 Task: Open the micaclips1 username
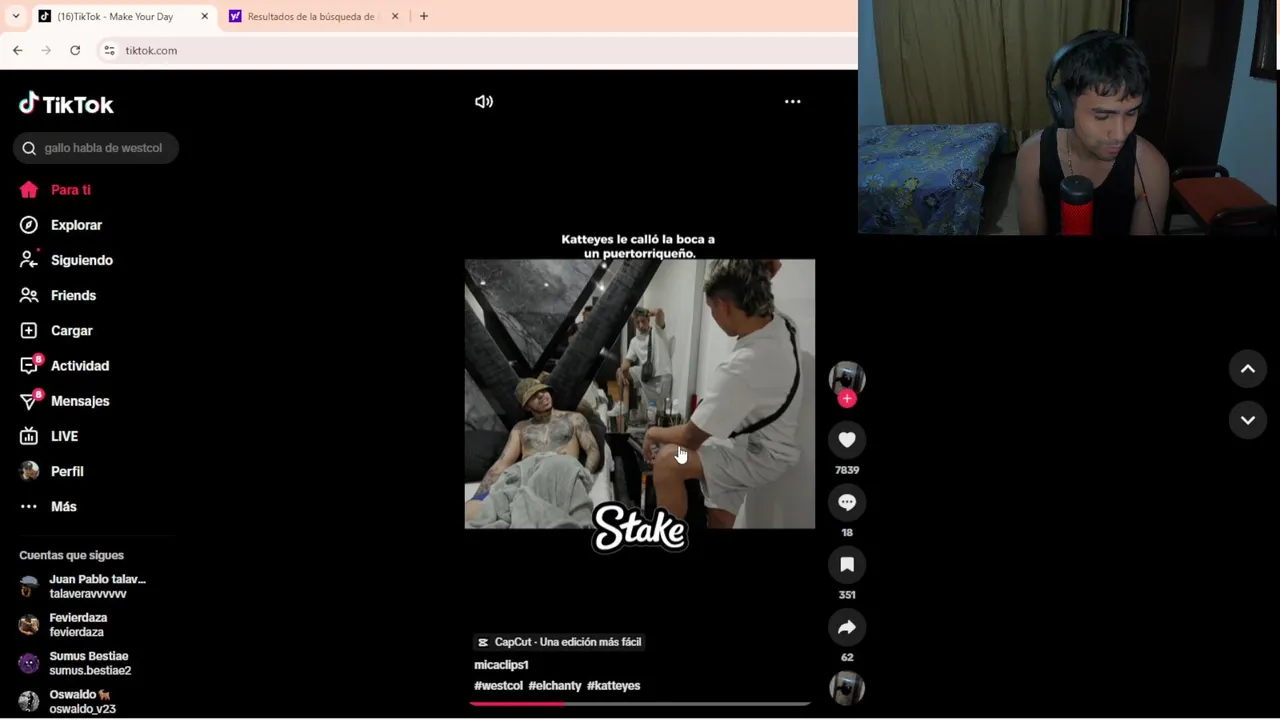pyautogui.click(x=501, y=665)
